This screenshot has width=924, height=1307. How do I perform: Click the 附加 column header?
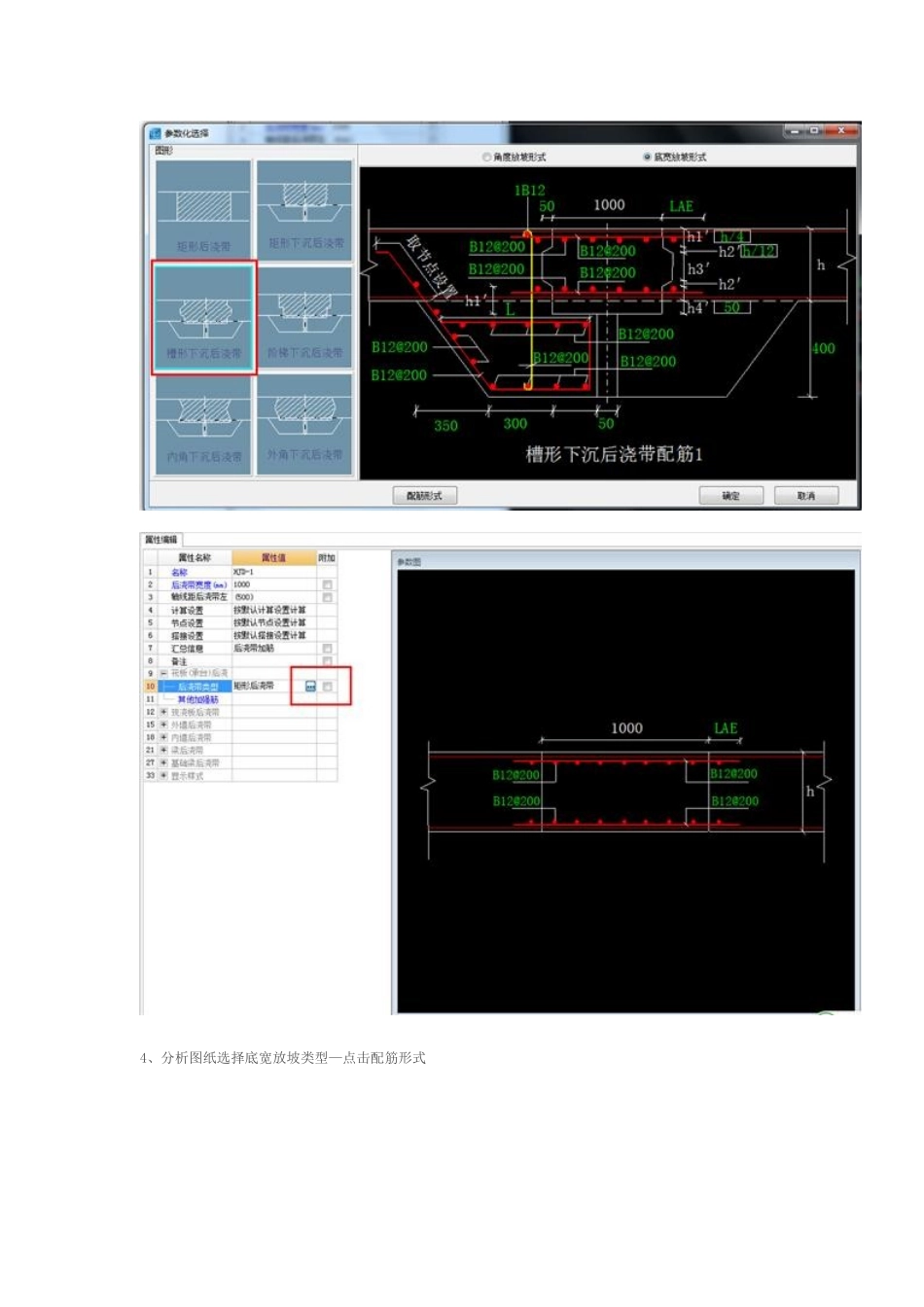pos(327,558)
